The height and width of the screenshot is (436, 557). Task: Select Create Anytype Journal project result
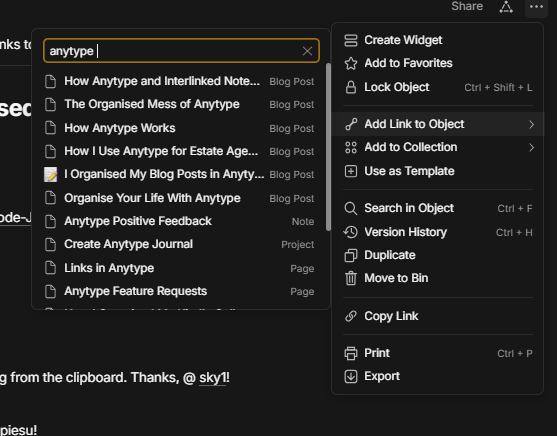tap(180, 244)
